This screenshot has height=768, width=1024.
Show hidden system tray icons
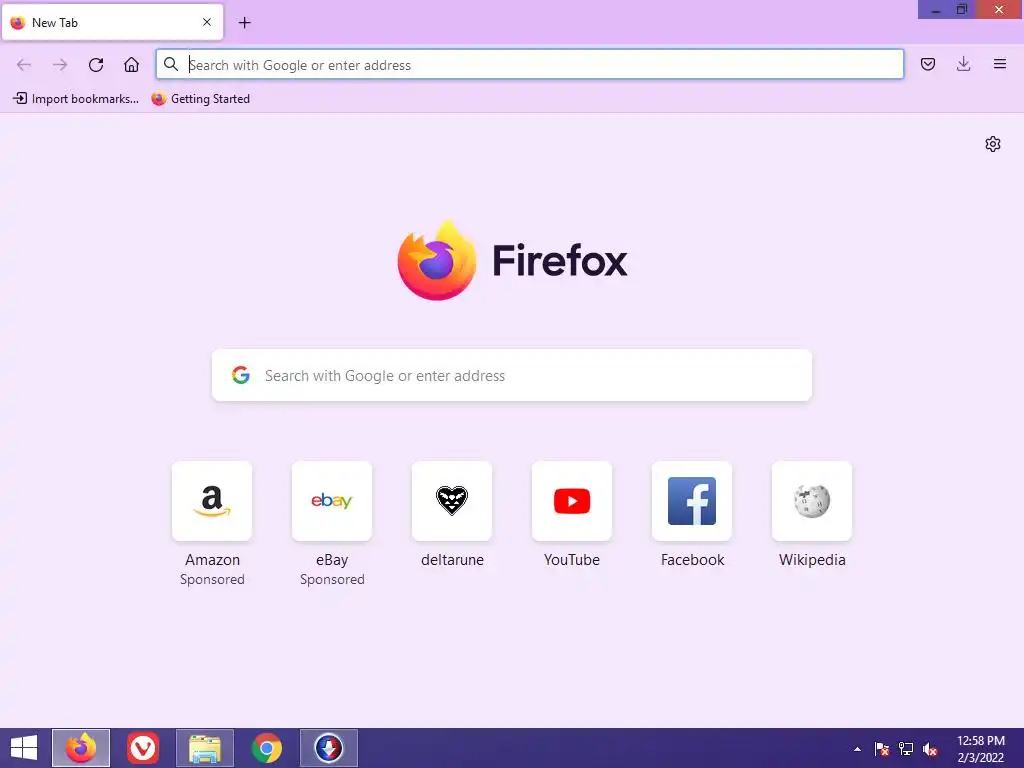click(857, 749)
